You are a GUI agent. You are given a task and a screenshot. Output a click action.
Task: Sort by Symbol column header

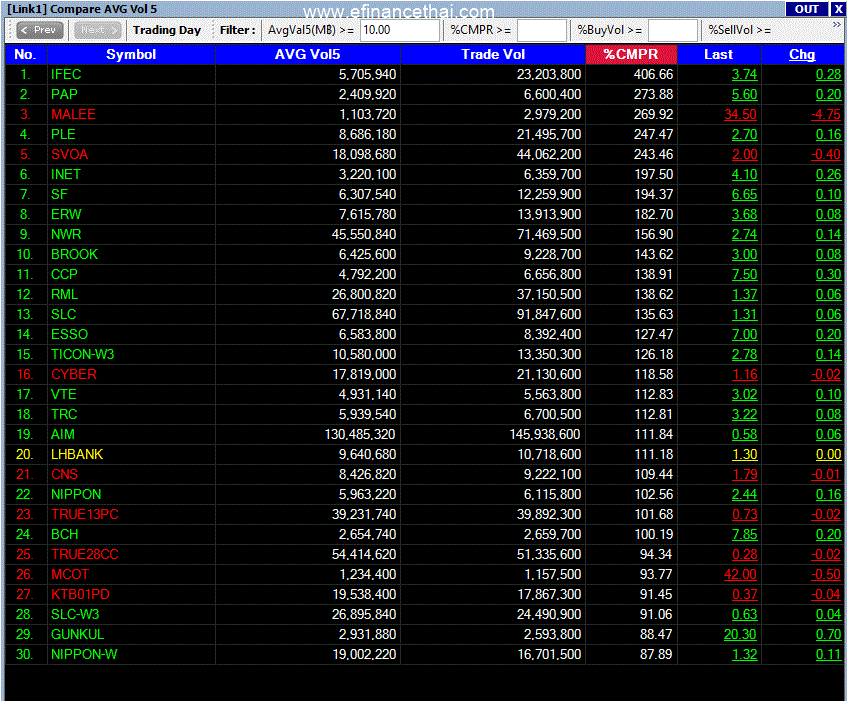(x=131, y=55)
